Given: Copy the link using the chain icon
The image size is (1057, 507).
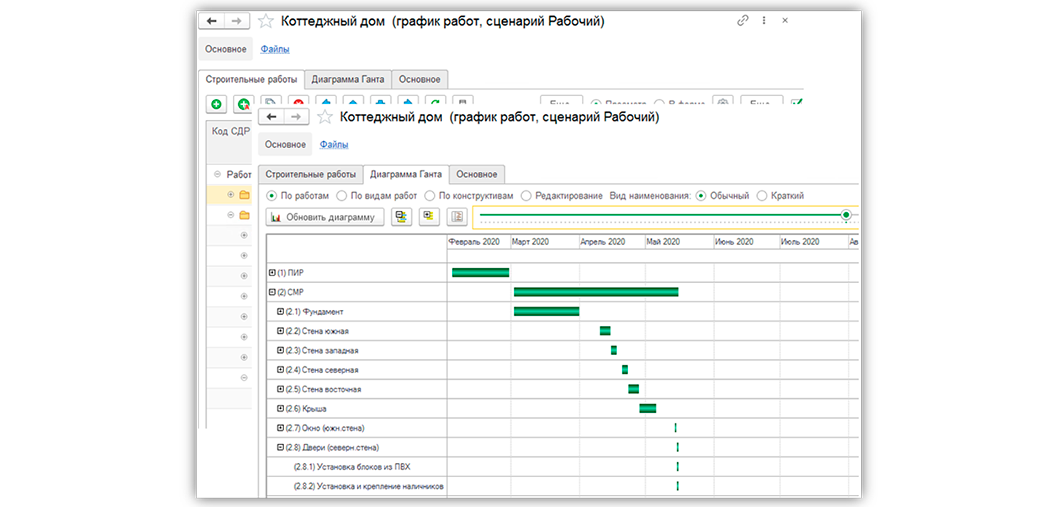Looking at the screenshot, I should point(743,21).
